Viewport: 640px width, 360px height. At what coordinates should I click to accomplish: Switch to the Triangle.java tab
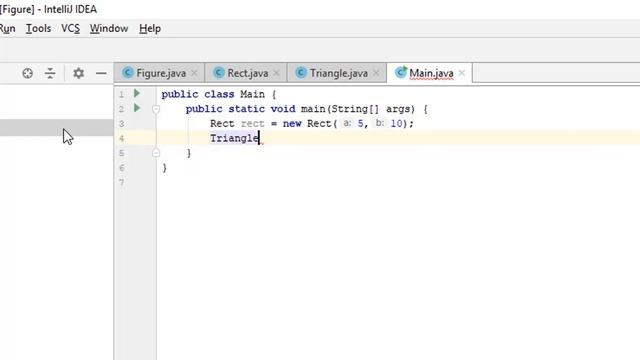[x=338, y=73]
